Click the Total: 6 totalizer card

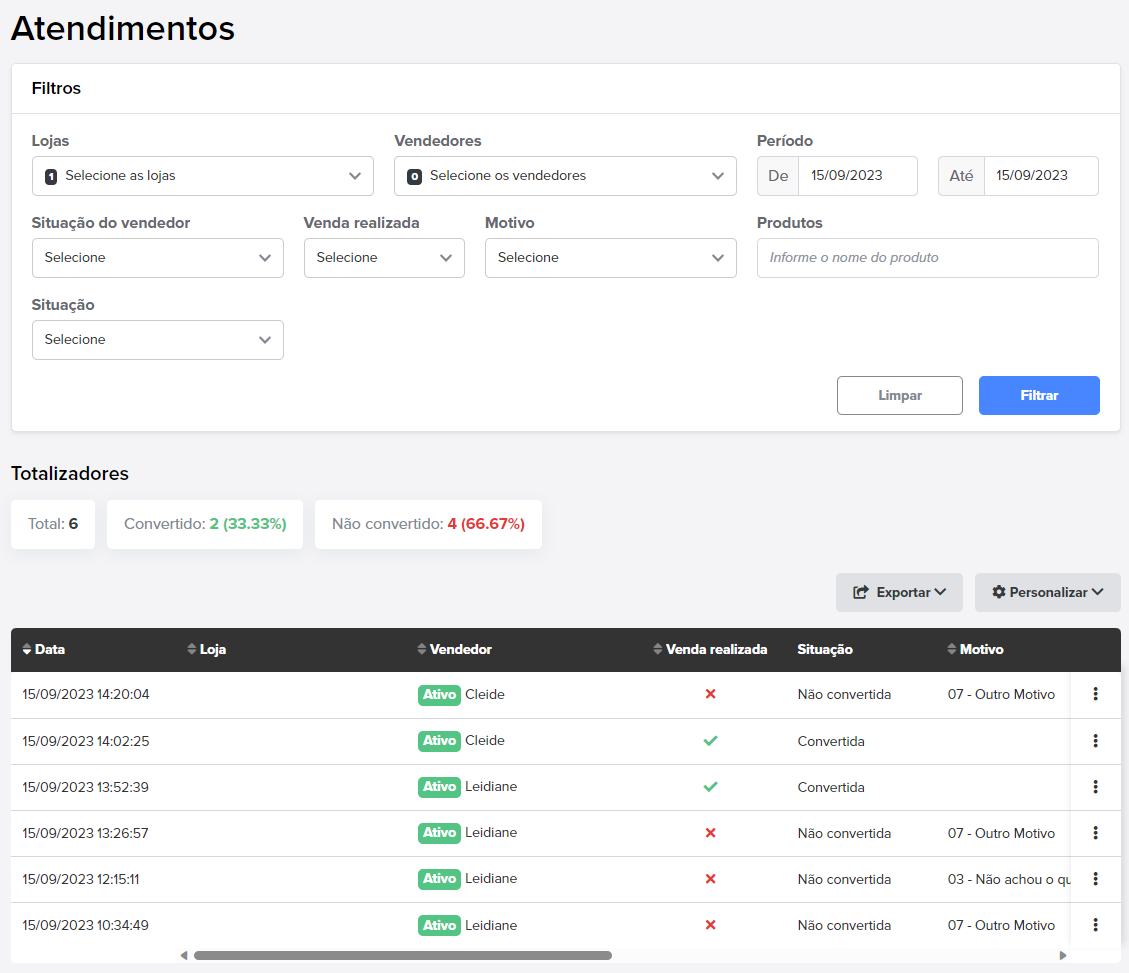(53, 524)
